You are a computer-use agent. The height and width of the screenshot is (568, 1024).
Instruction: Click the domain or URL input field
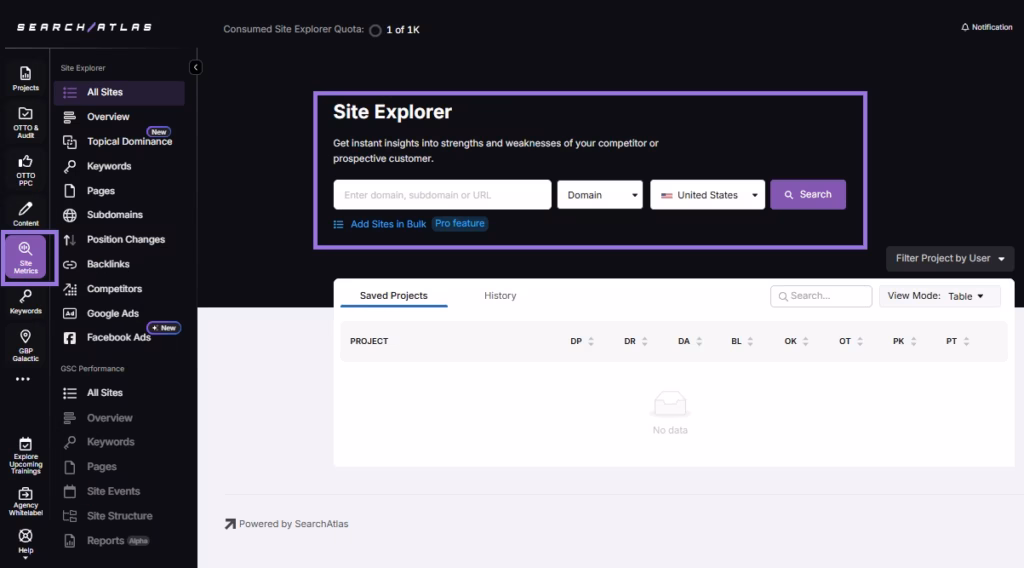442,195
